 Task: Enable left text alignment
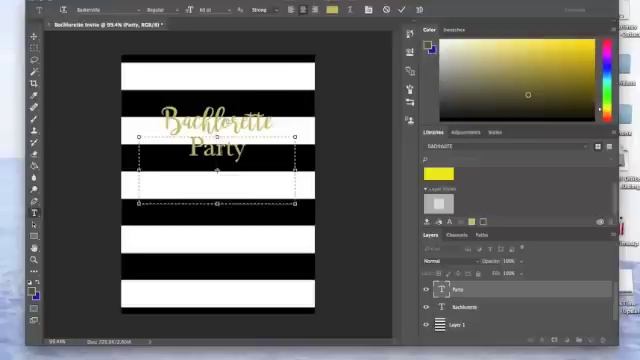tap(291, 10)
